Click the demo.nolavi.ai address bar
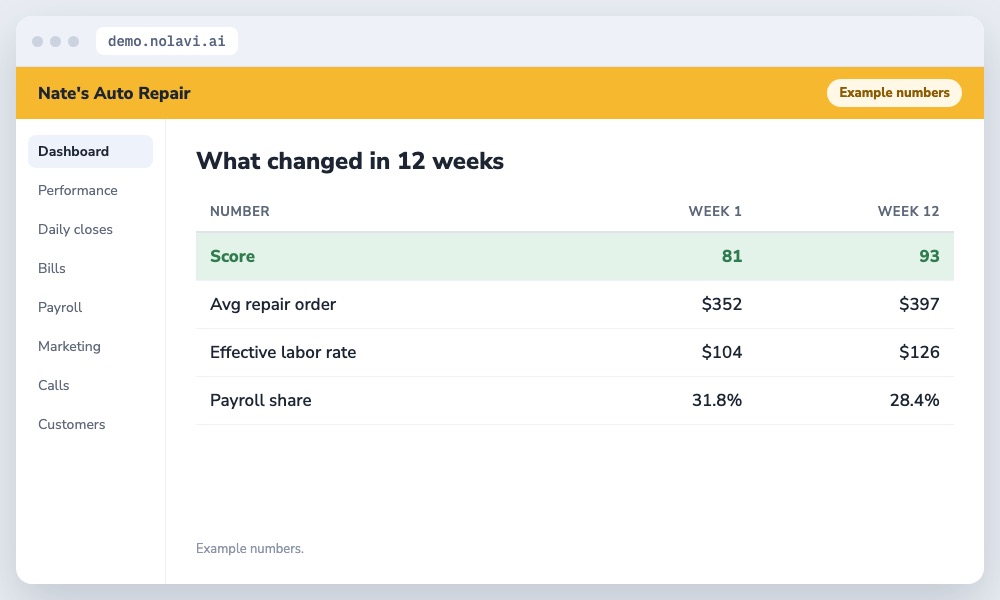 [166, 41]
